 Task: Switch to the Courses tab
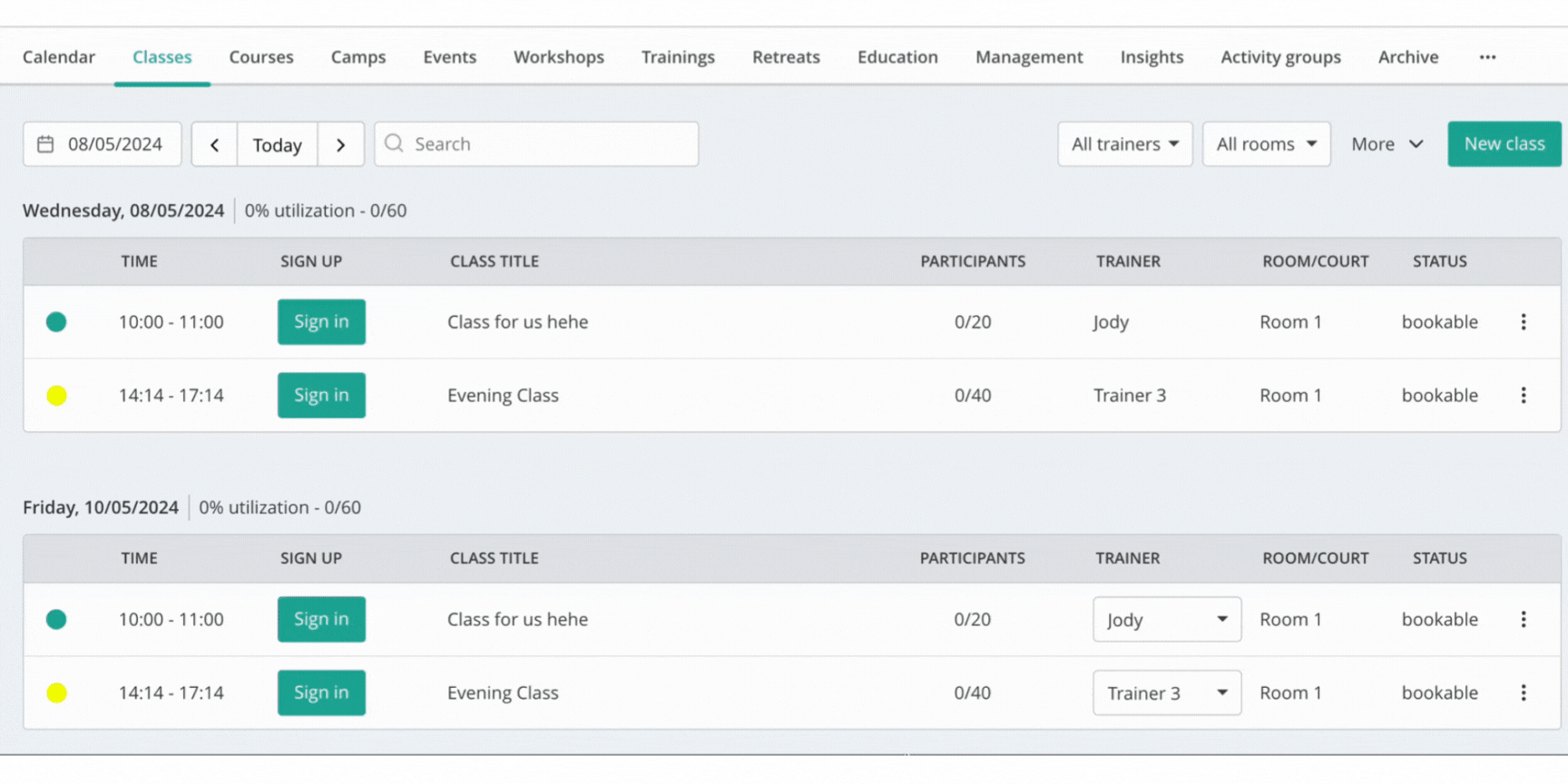(261, 57)
